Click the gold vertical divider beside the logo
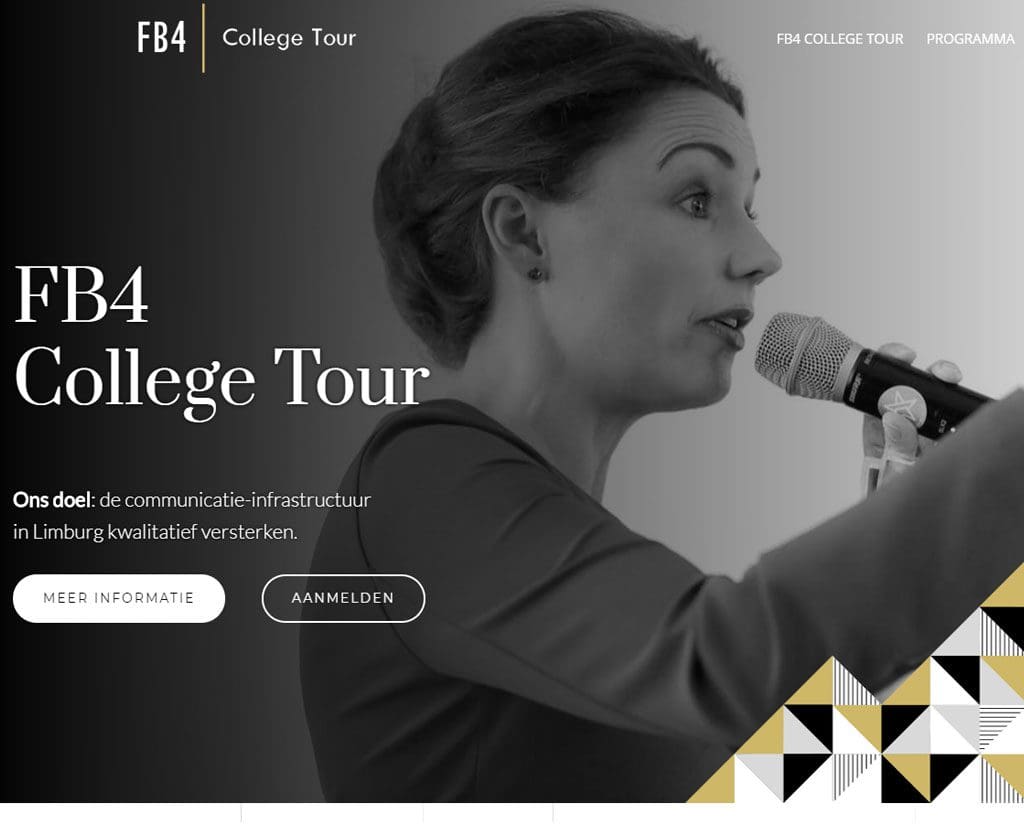The image size is (1024, 840). (204, 37)
